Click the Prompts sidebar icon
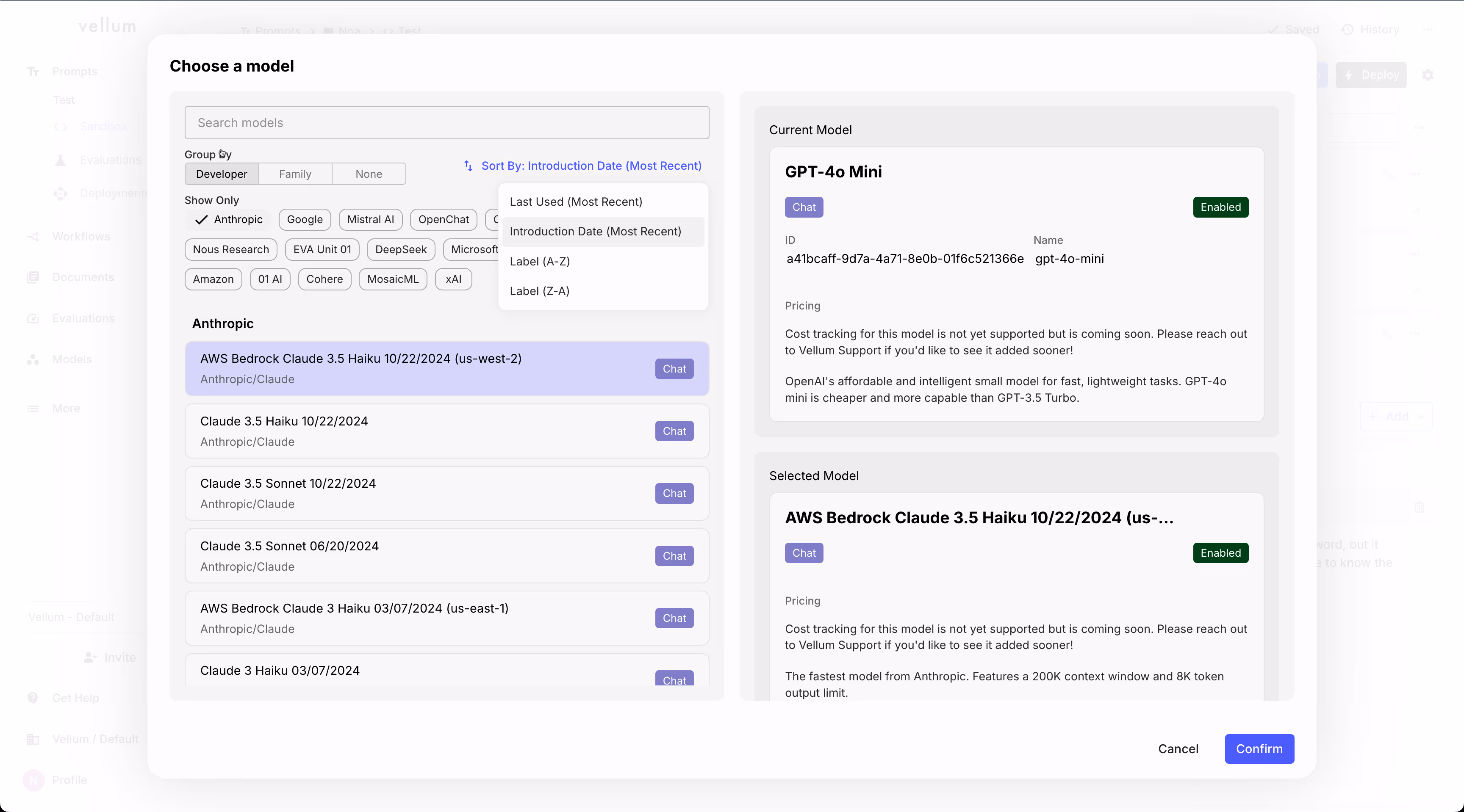Image resolution: width=1464 pixels, height=812 pixels. pyautogui.click(x=33, y=72)
